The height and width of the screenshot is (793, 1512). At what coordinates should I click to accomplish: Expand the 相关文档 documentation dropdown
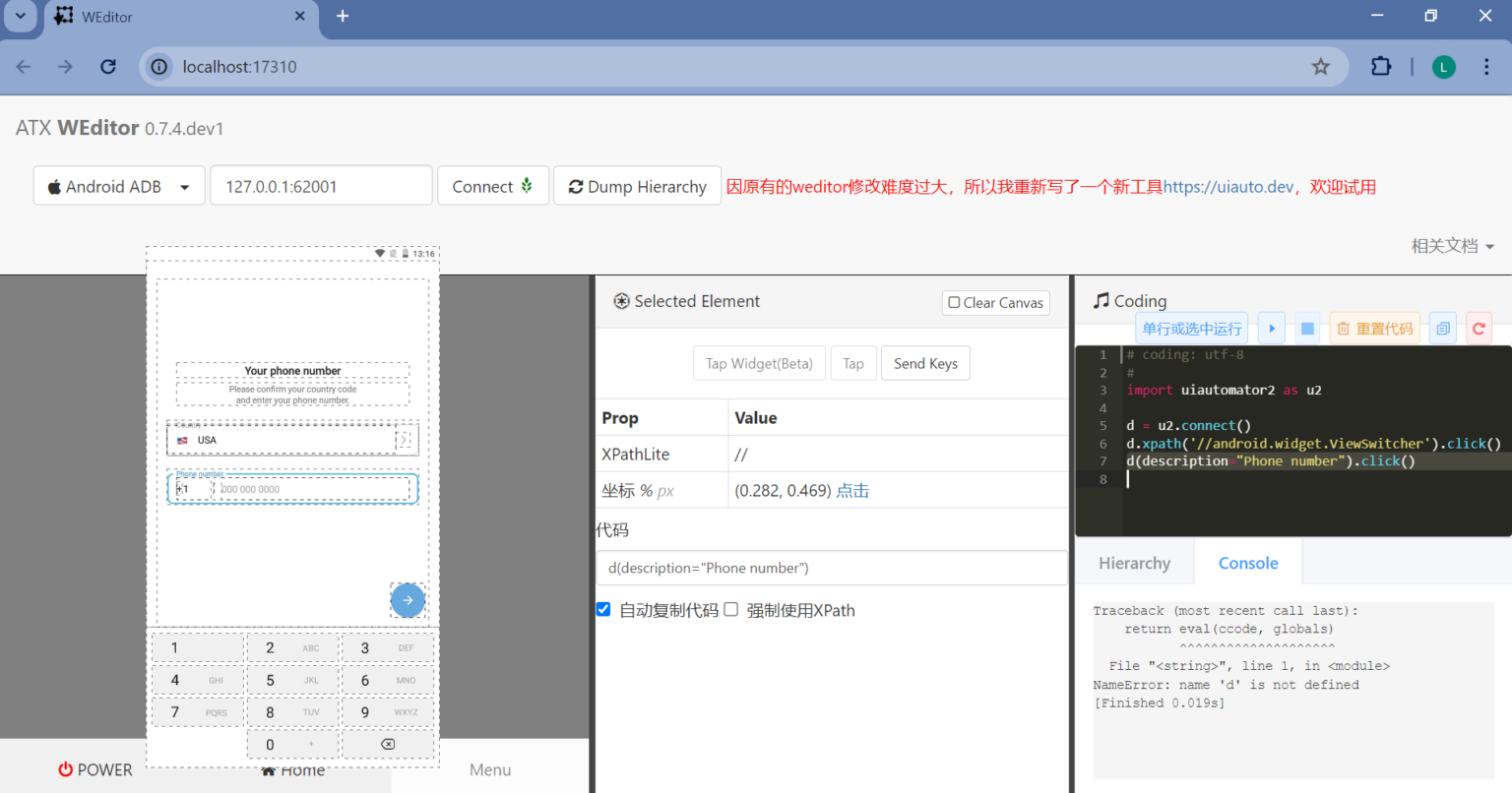tap(1452, 246)
